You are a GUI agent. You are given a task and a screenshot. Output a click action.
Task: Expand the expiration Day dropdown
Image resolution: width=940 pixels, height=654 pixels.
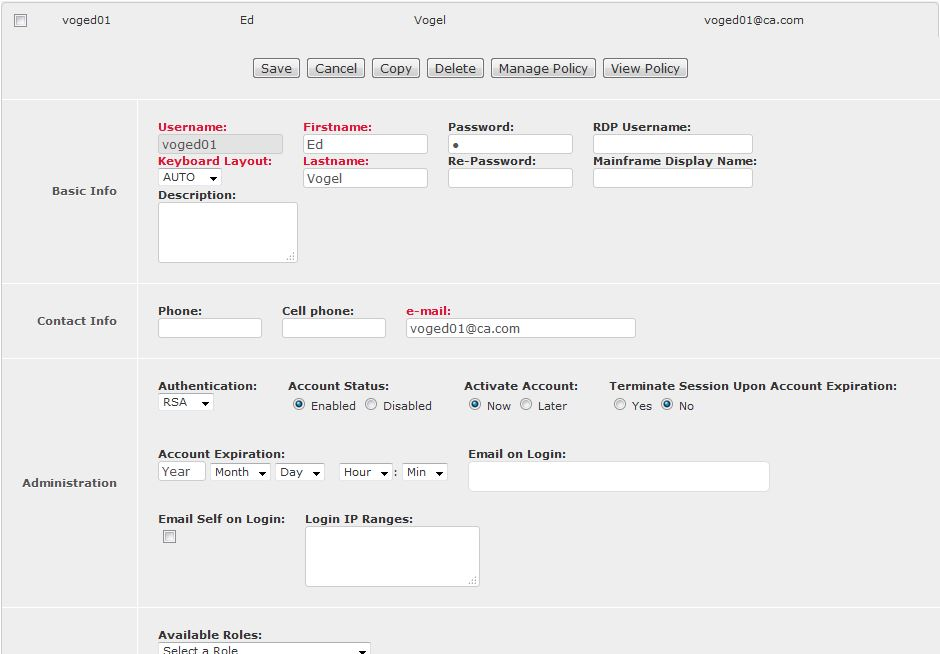point(300,472)
